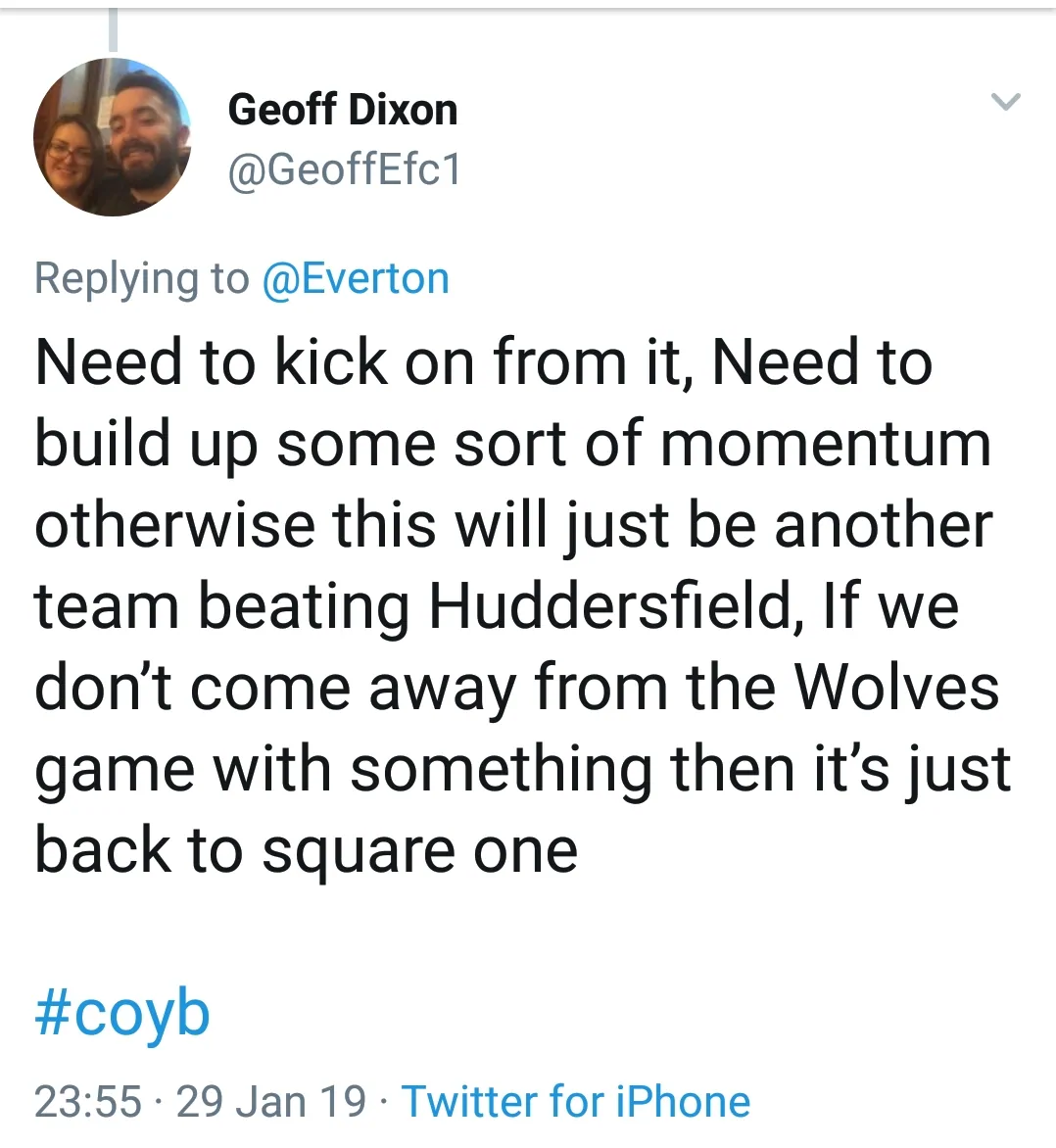
Task: Follow the @Everton mention link
Action: click(355, 279)
